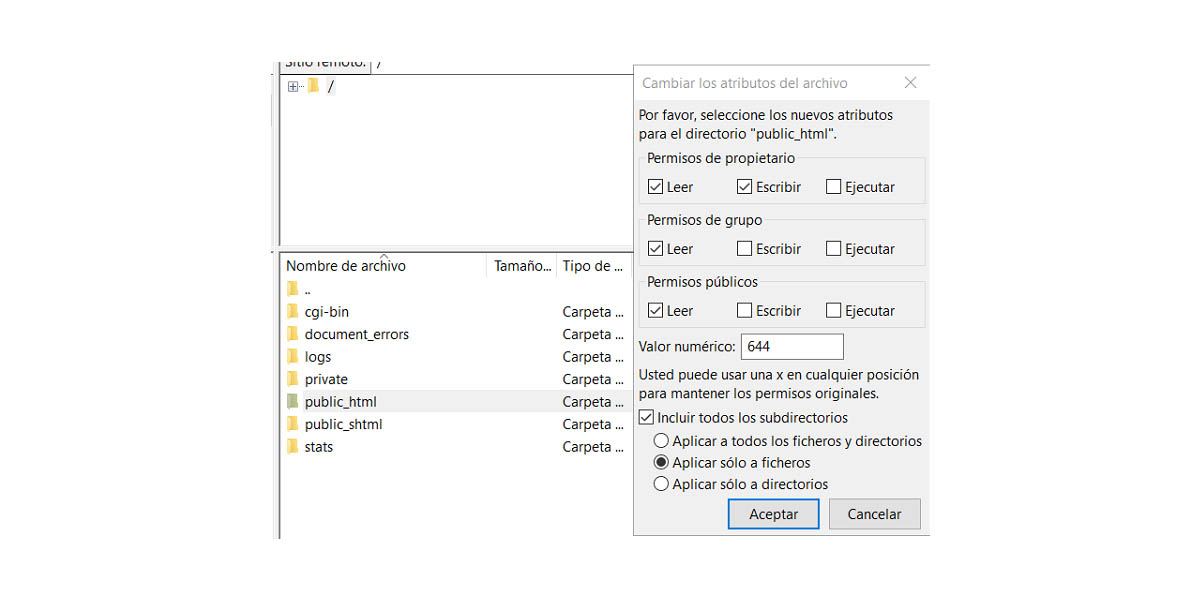Select 'Aplicar sólo a directorios' option
This screenshot has width=1200, height=600.
[x=660, y=484]
